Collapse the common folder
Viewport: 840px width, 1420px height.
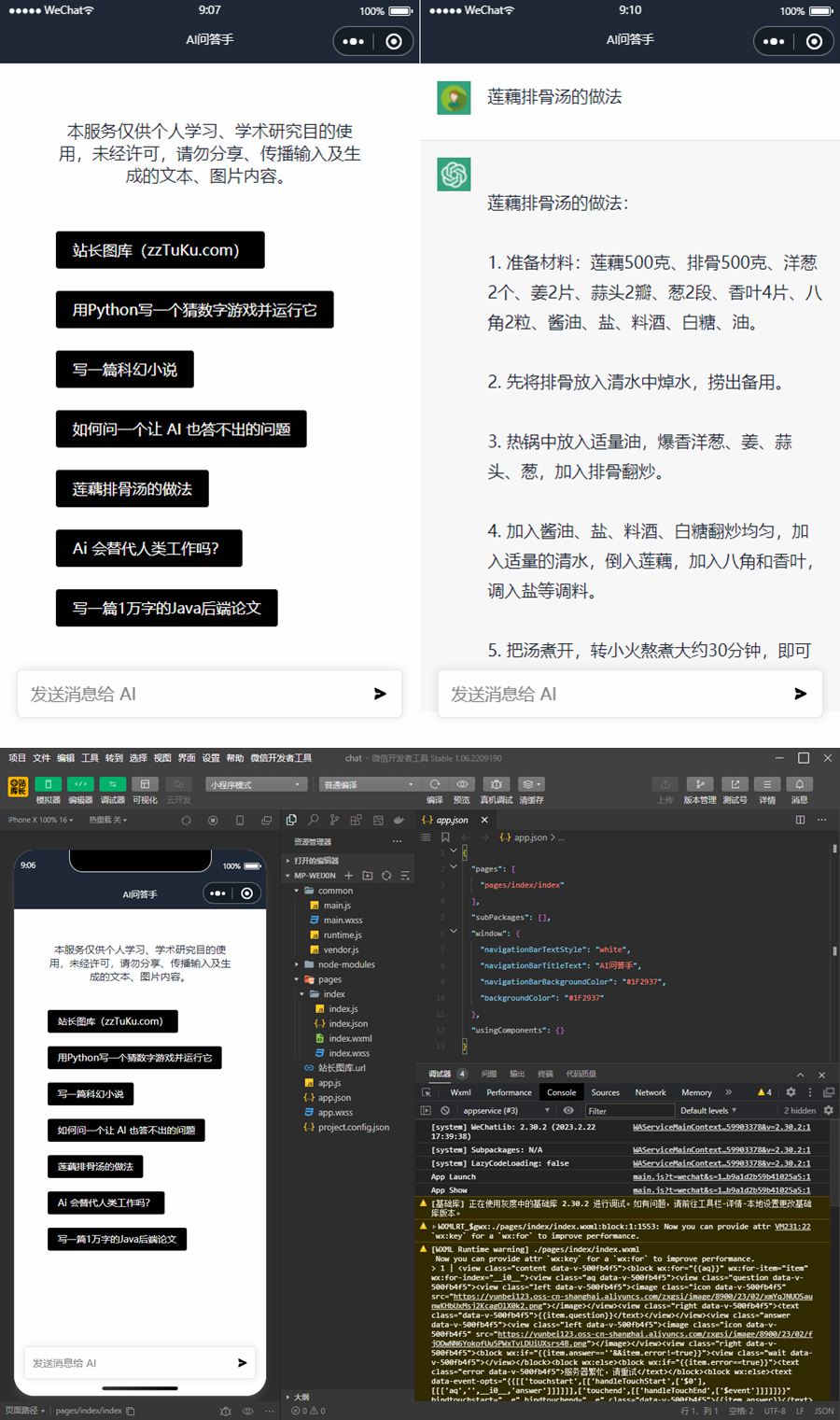pos(347,891)
